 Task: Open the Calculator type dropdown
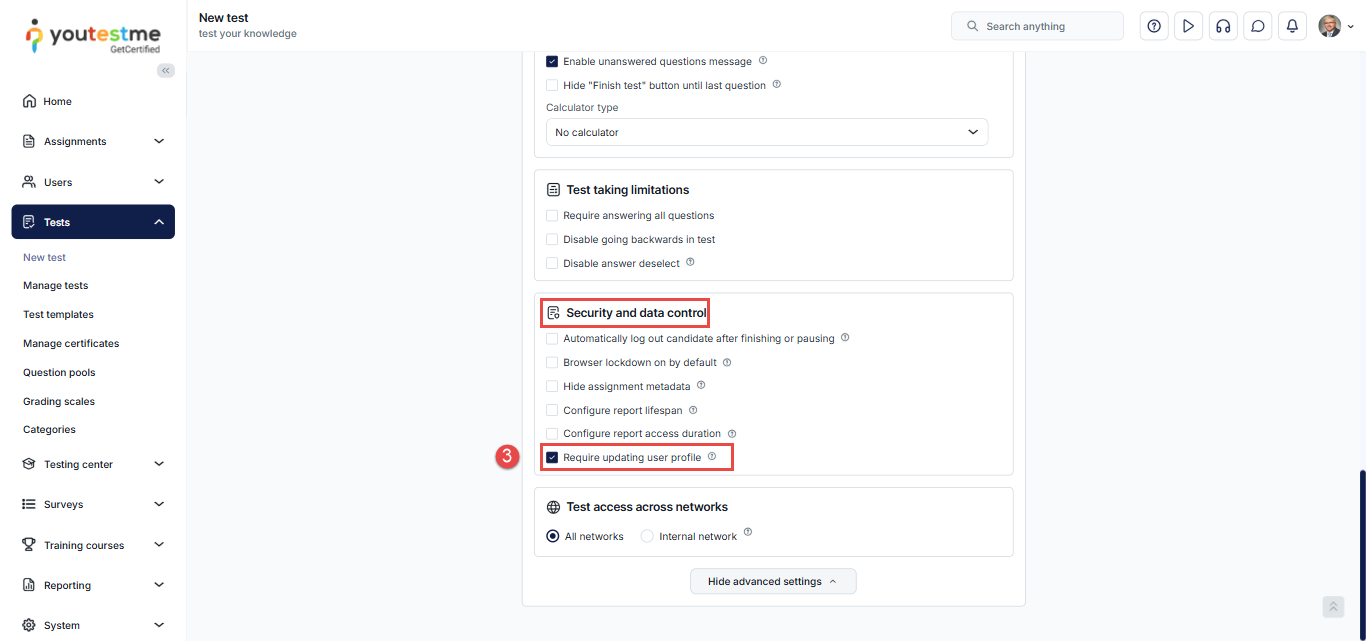click(766, 132)
